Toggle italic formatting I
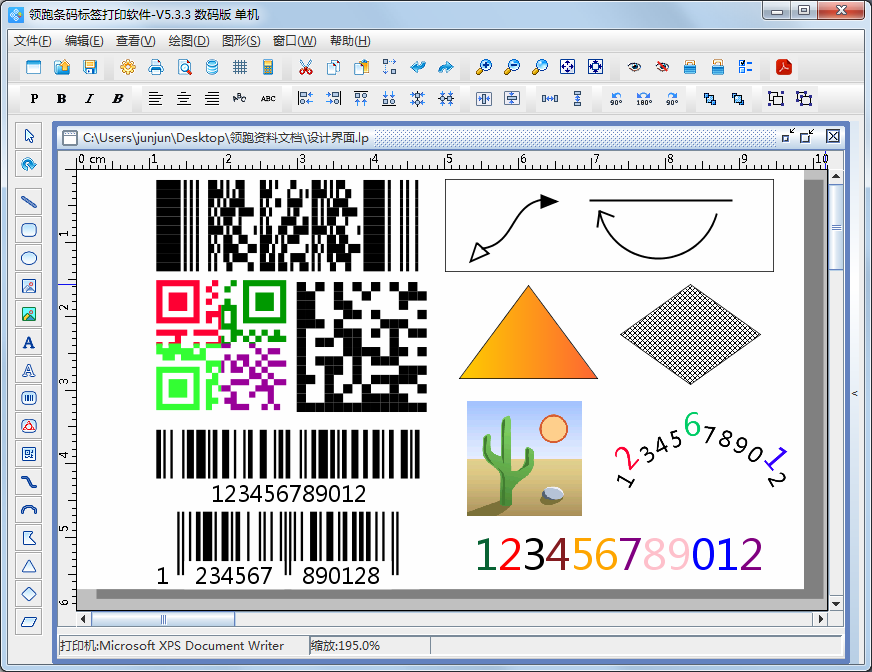Viewport: 872px width, 672px height. point(90,98)
